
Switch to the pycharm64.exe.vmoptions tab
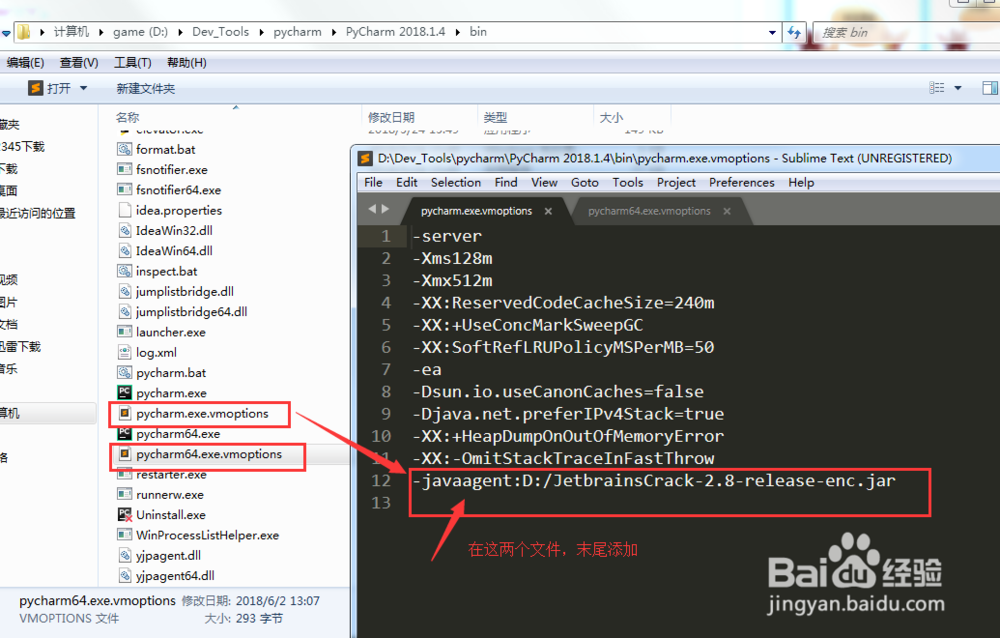pyautogui.click(x=649, y=211)
